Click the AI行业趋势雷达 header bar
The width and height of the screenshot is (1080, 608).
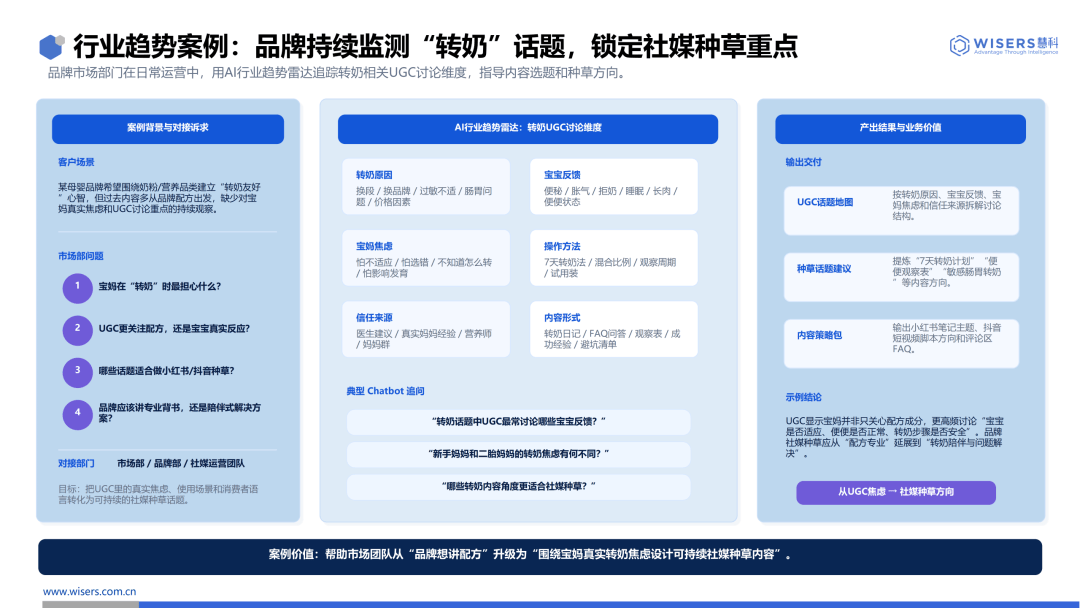528,129
